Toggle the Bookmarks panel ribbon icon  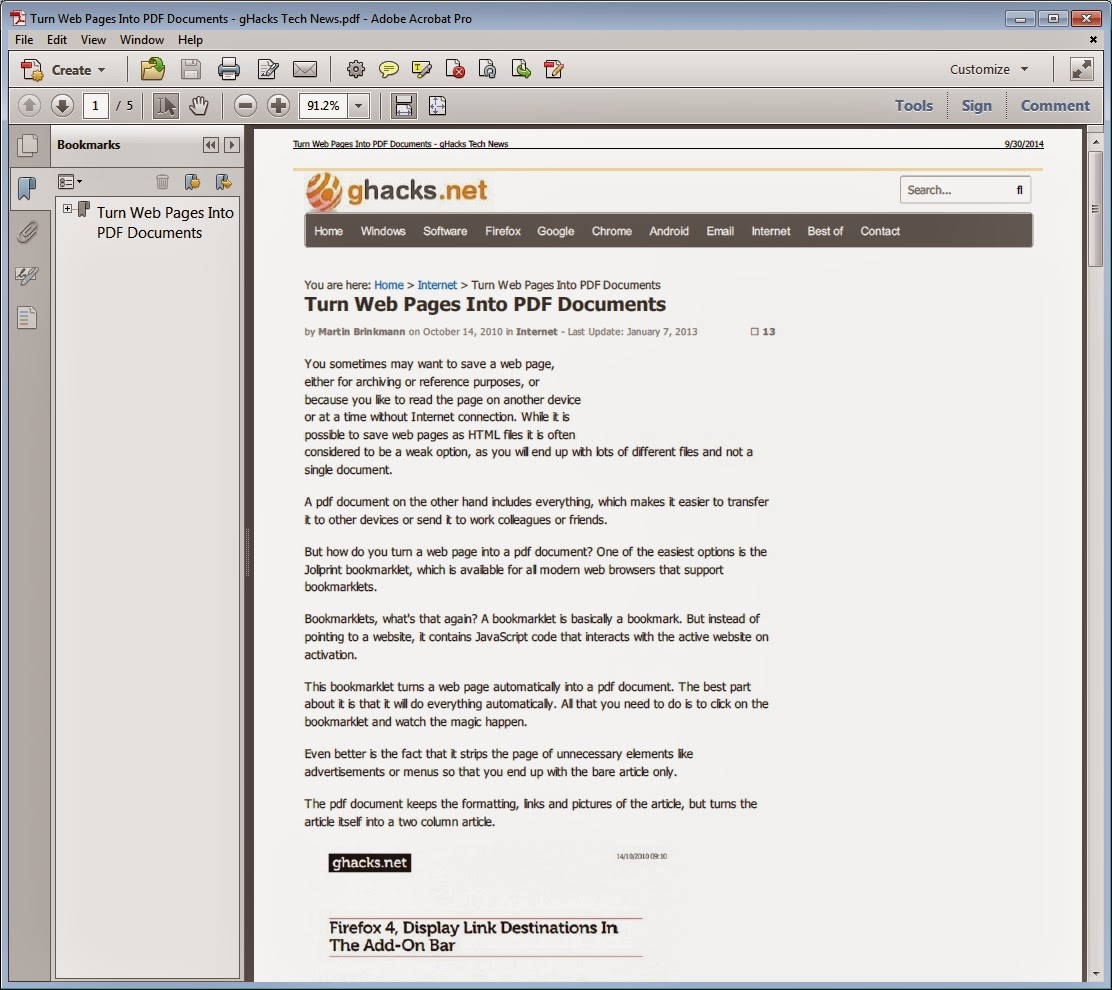pyautogui.click(x=28, y=189)
